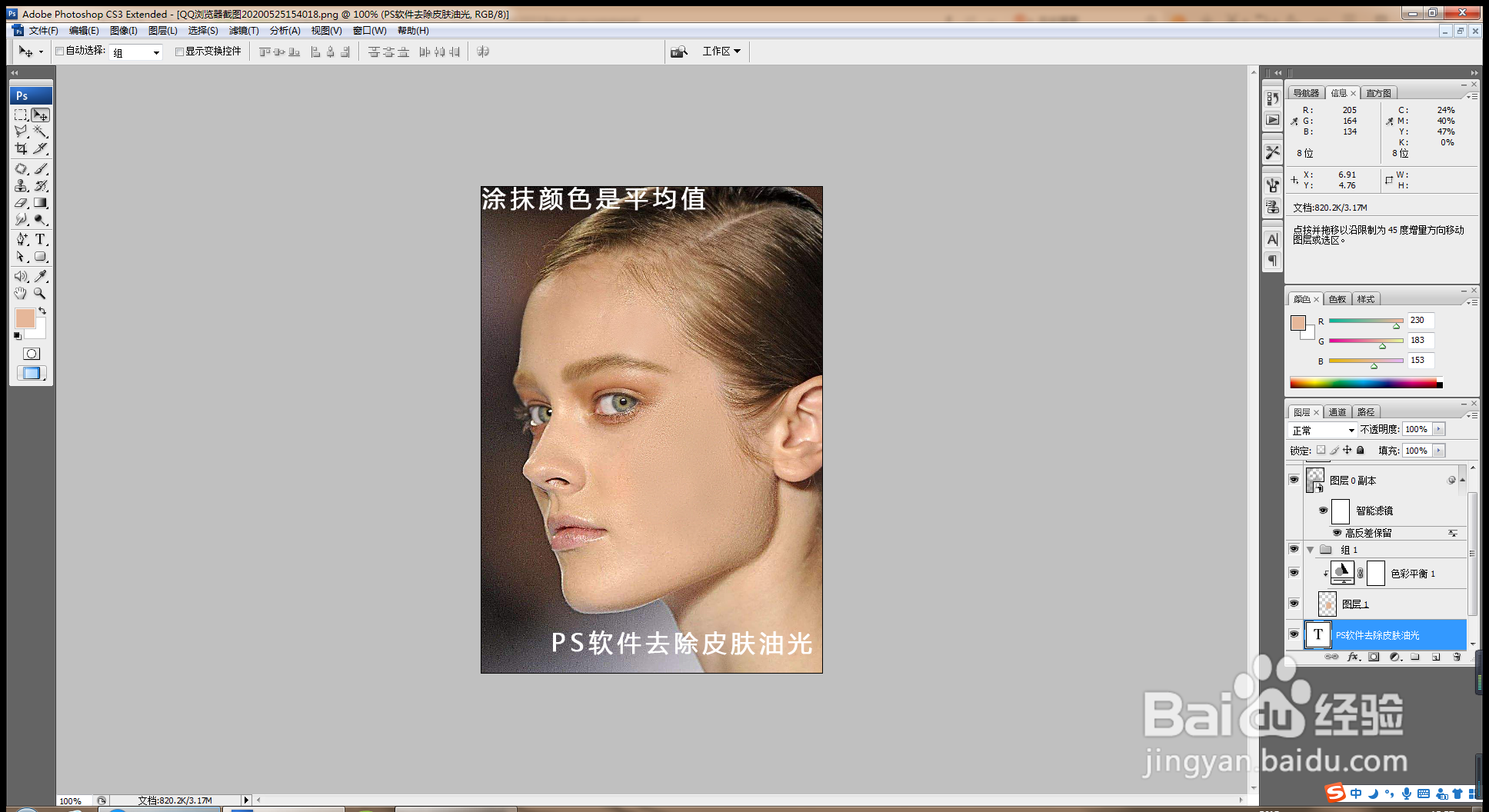Screen dimensions: 1489x812
Task: Open the 滤镜(T) menu
Action: [x=244, y=31]
